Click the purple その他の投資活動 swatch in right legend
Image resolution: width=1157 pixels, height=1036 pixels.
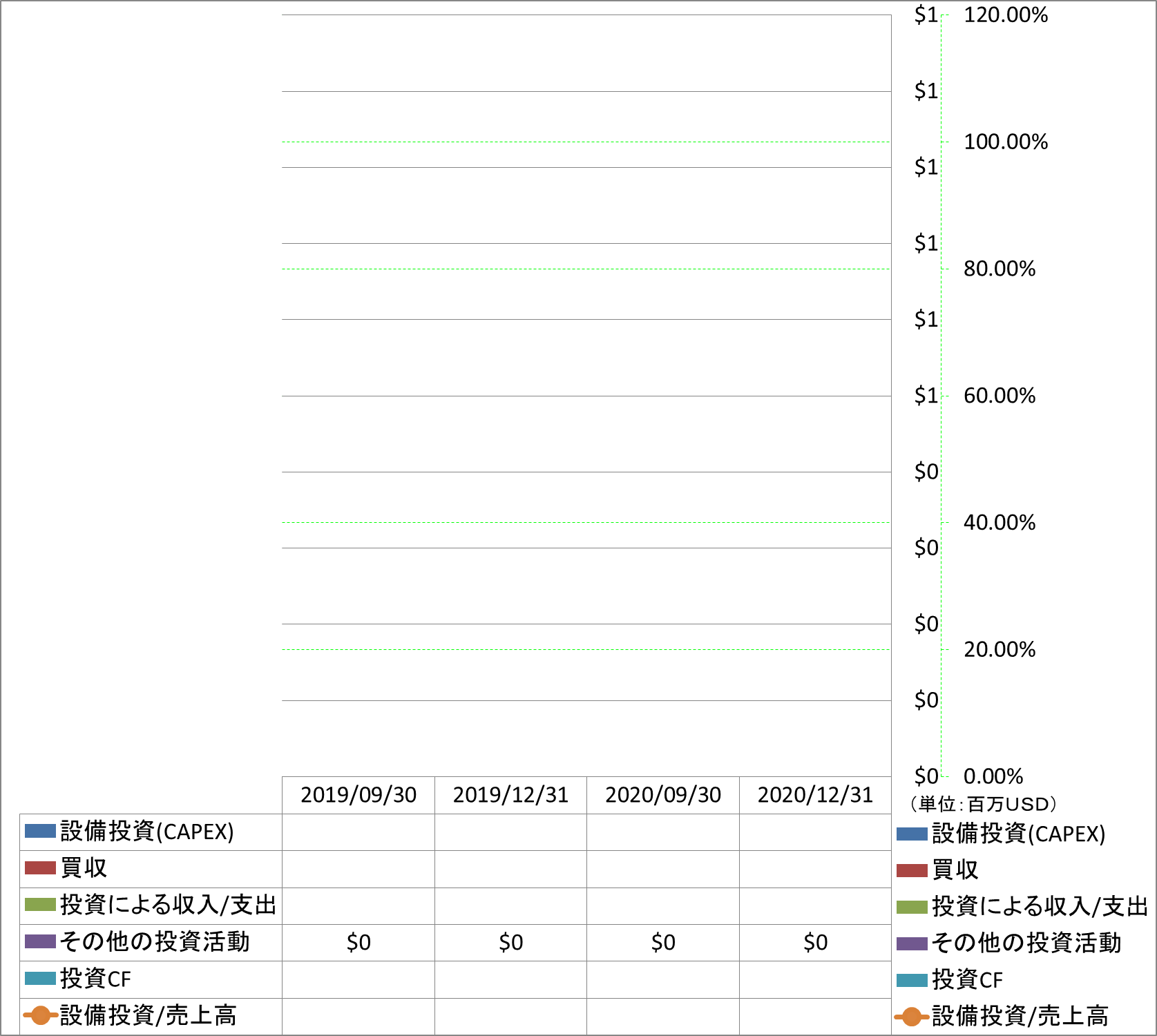tap(912, 943)
